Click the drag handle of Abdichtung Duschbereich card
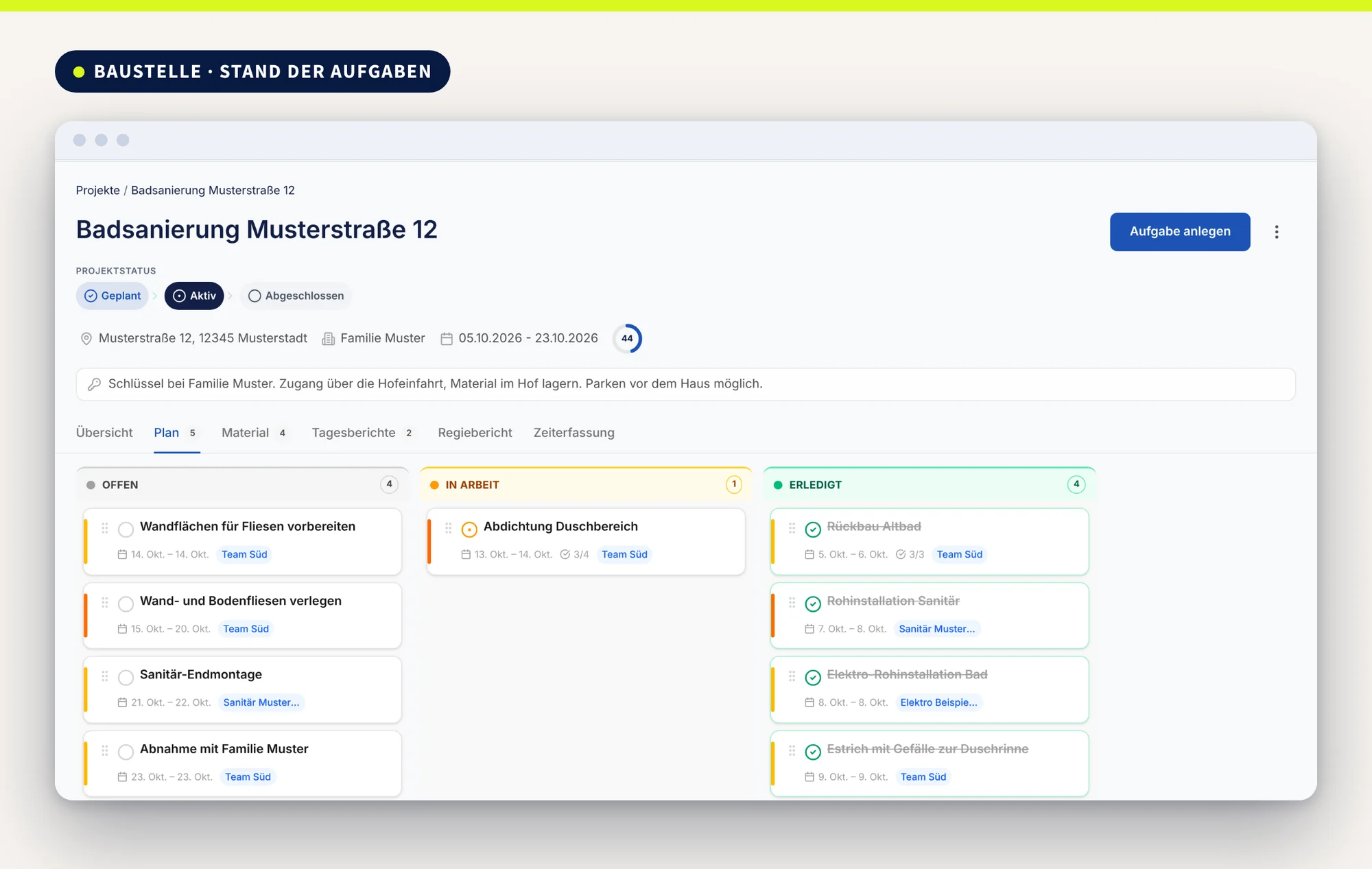 [449, 527]
